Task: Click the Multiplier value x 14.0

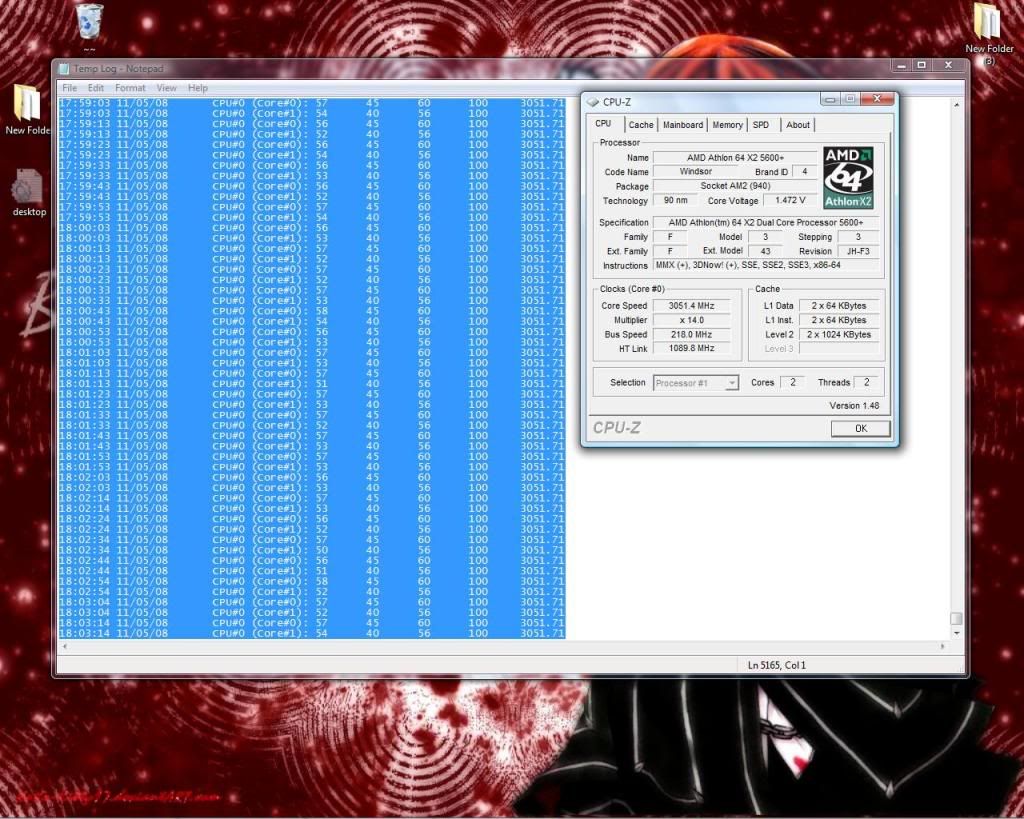Action: 692,320
